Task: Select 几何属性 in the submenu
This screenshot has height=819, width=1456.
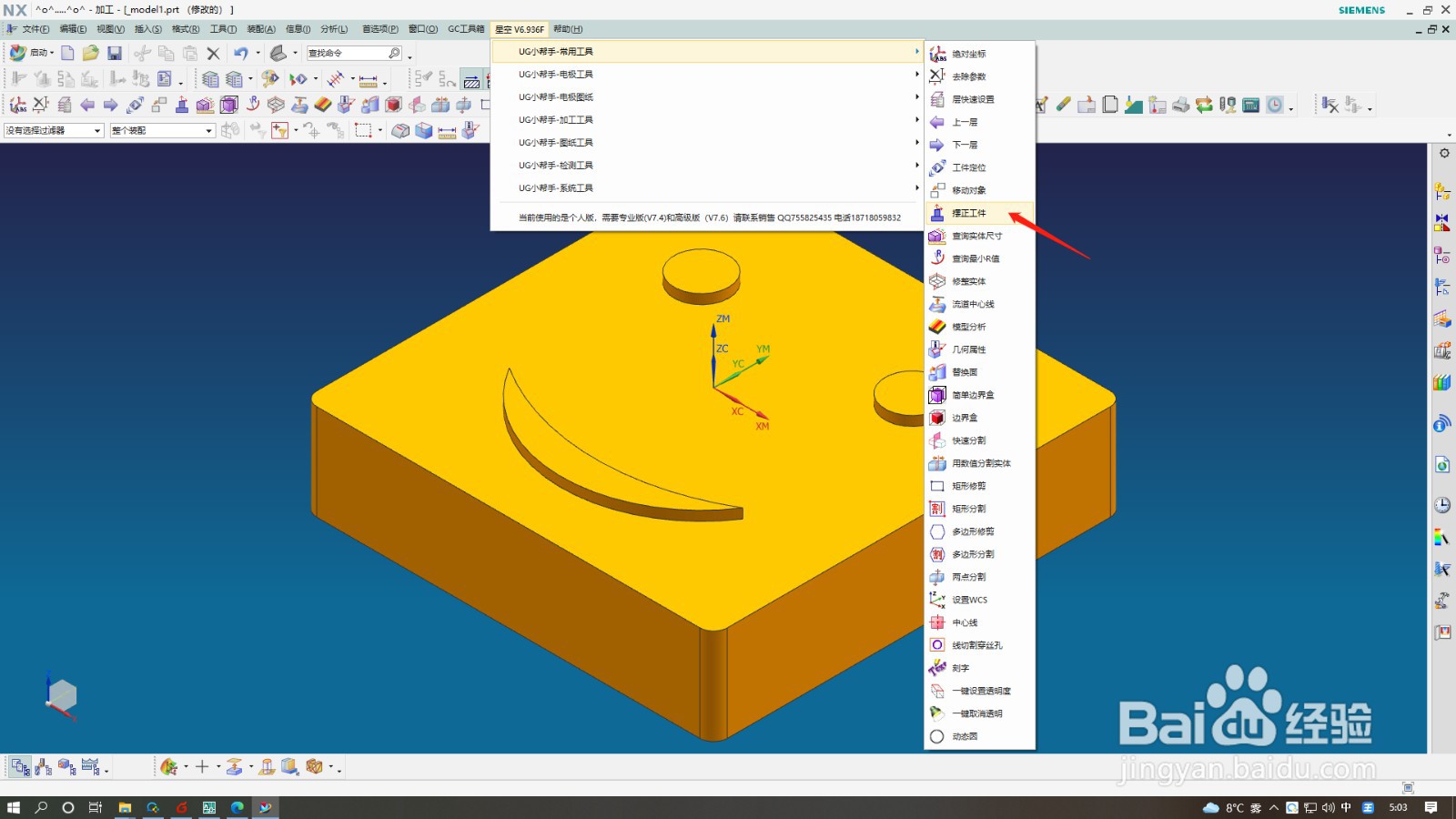Action: [979, 349]
